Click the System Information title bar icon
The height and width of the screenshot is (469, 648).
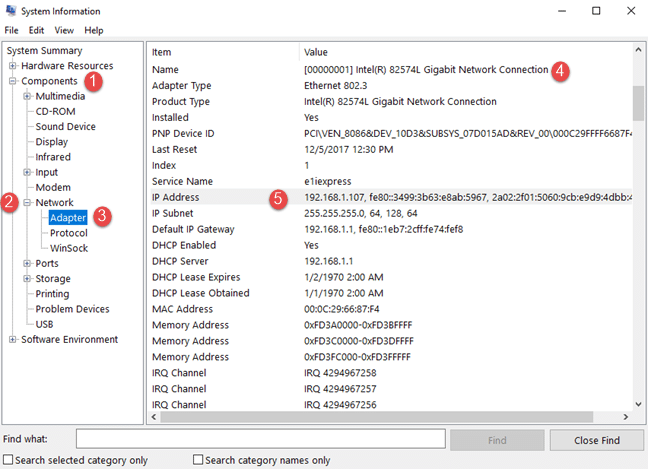(11, 11)
